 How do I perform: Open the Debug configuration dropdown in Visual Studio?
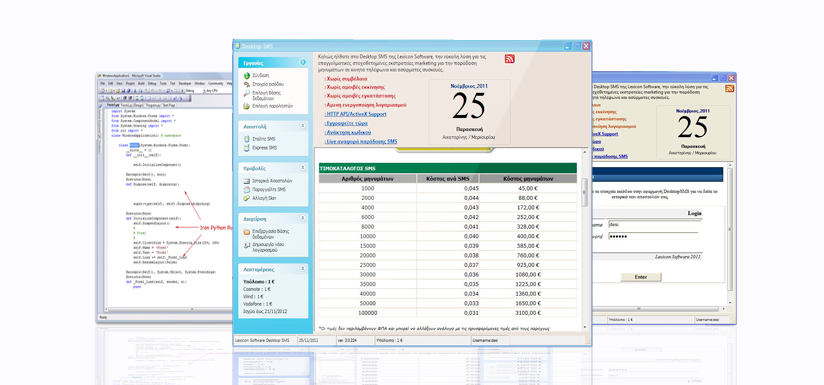pyautogui.click(x=195, y=91)
